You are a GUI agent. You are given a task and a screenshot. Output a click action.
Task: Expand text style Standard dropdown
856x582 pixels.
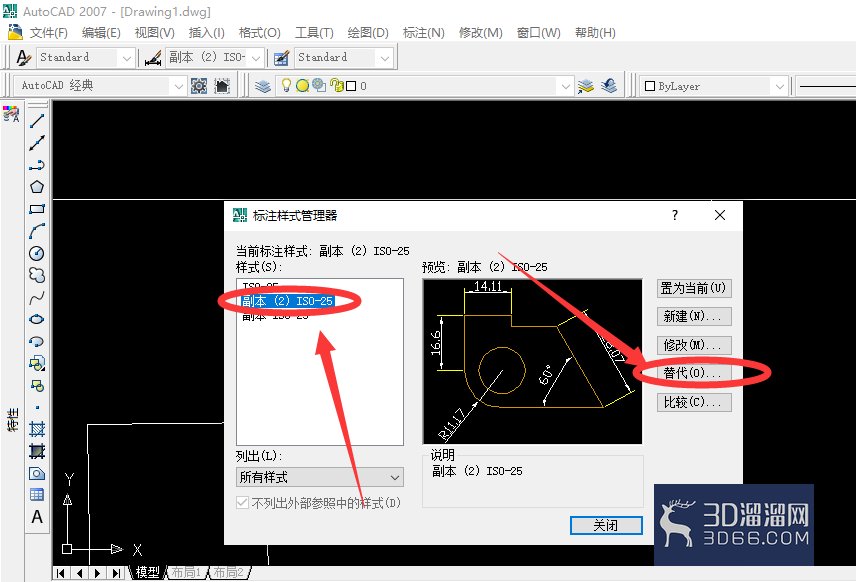tap(127, 57)
